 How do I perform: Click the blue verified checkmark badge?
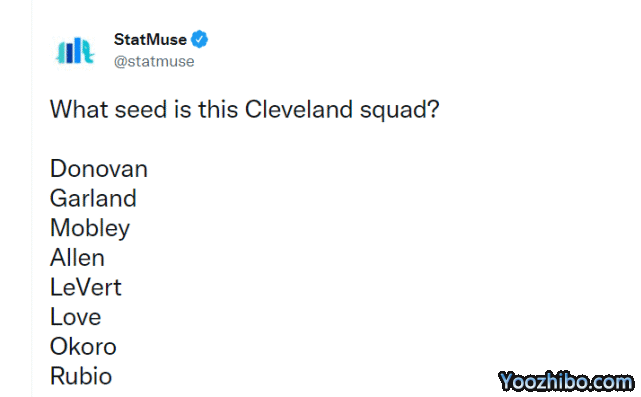pyautogui.click(x=199, y=39)
